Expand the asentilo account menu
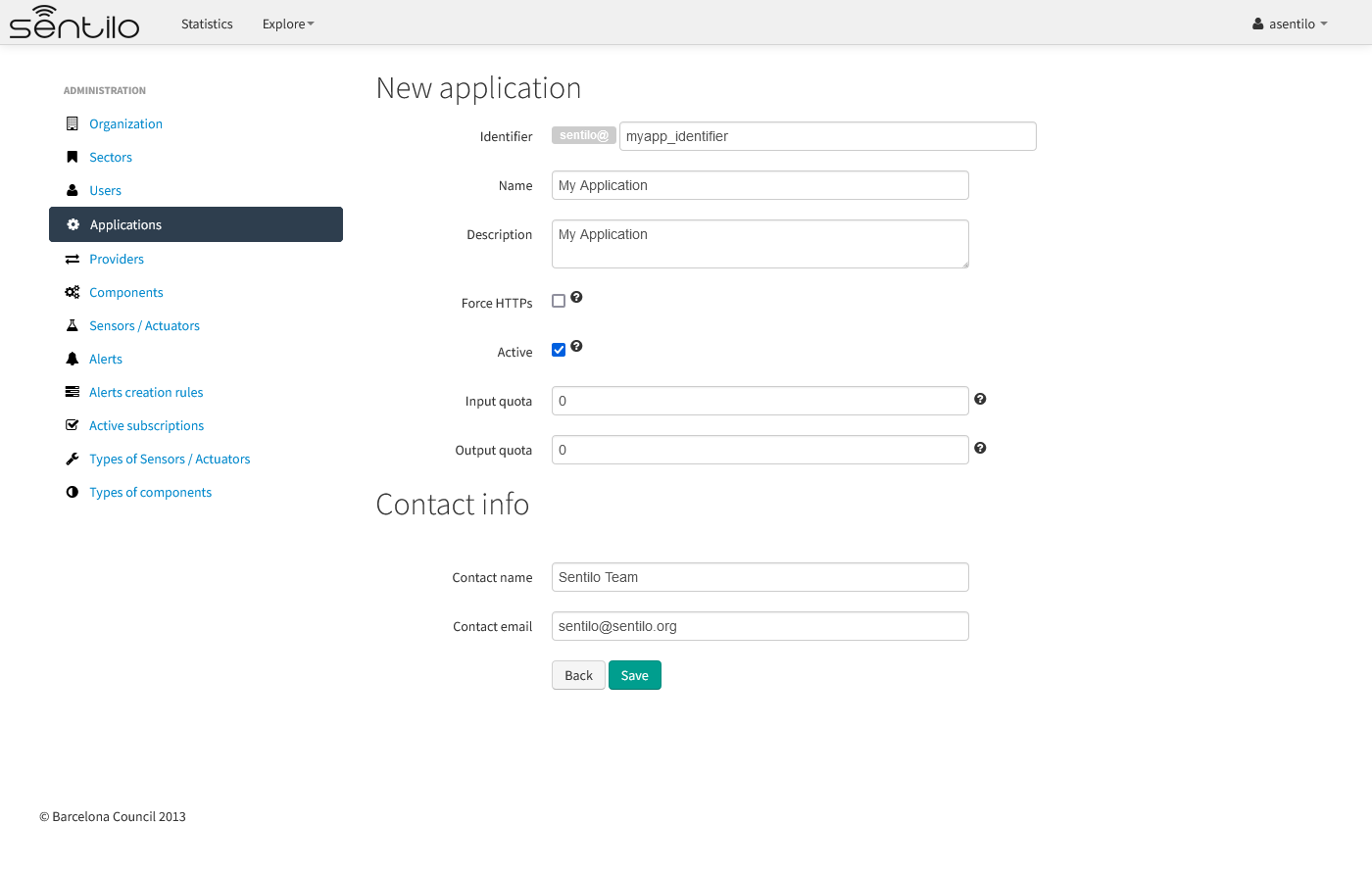 [x=1290, y=24]
